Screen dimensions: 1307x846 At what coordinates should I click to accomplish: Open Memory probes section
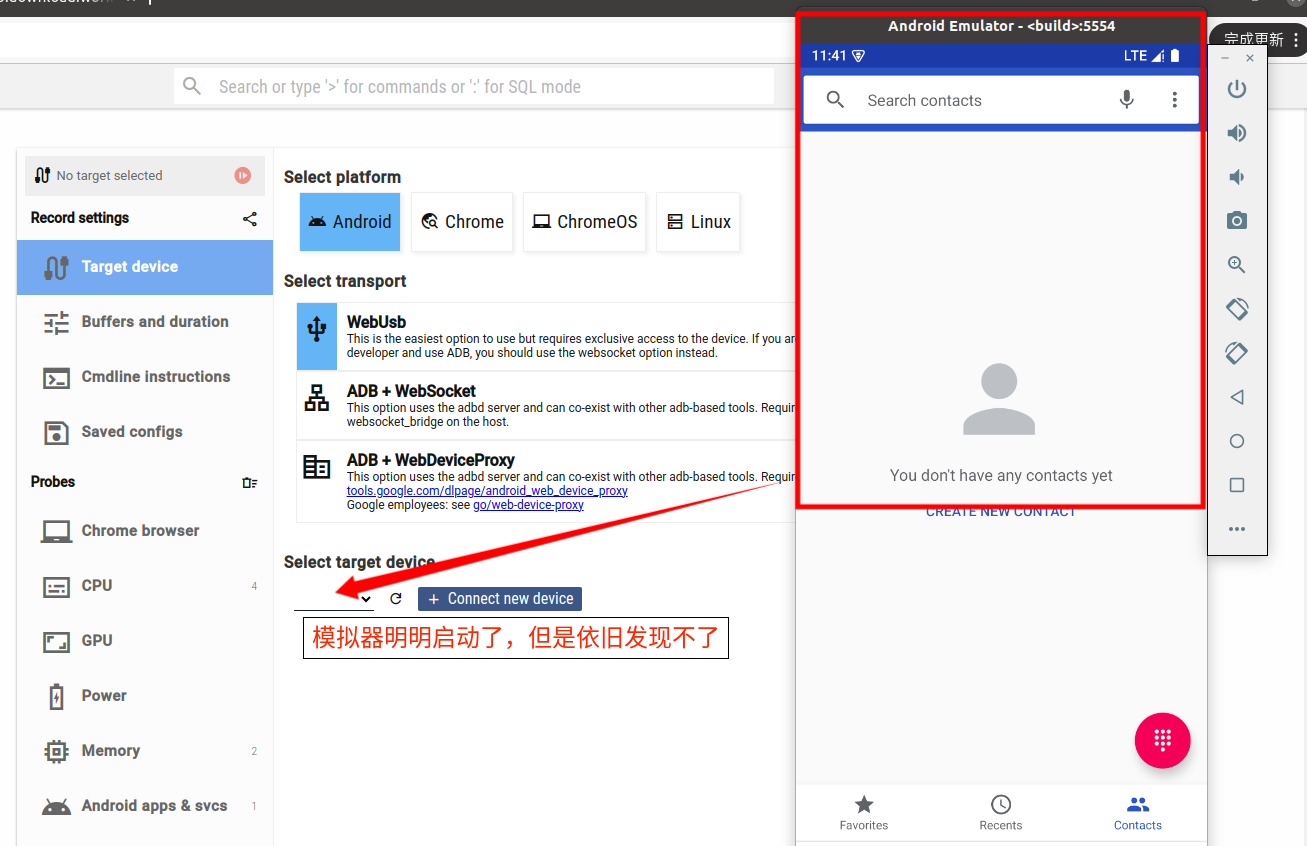pos(145,751)
